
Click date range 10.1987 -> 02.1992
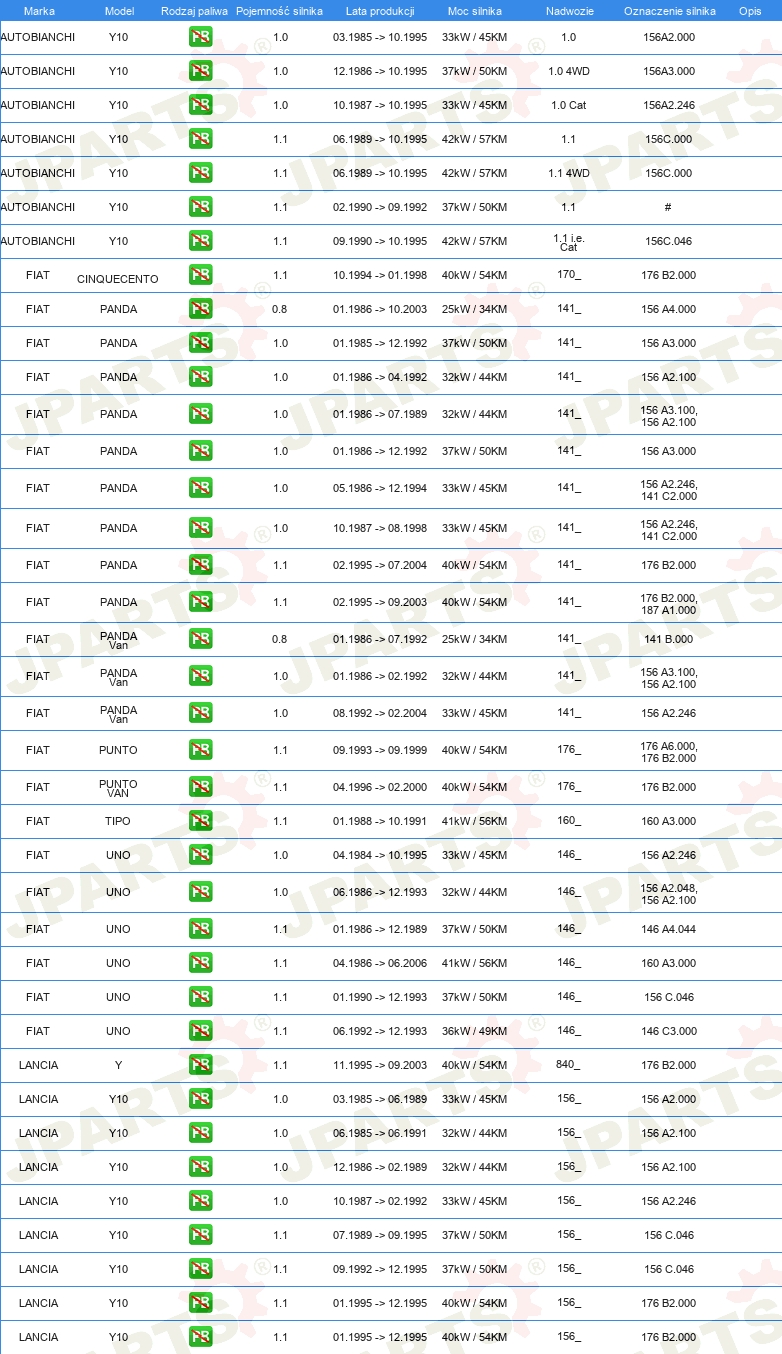(380, 1202)
